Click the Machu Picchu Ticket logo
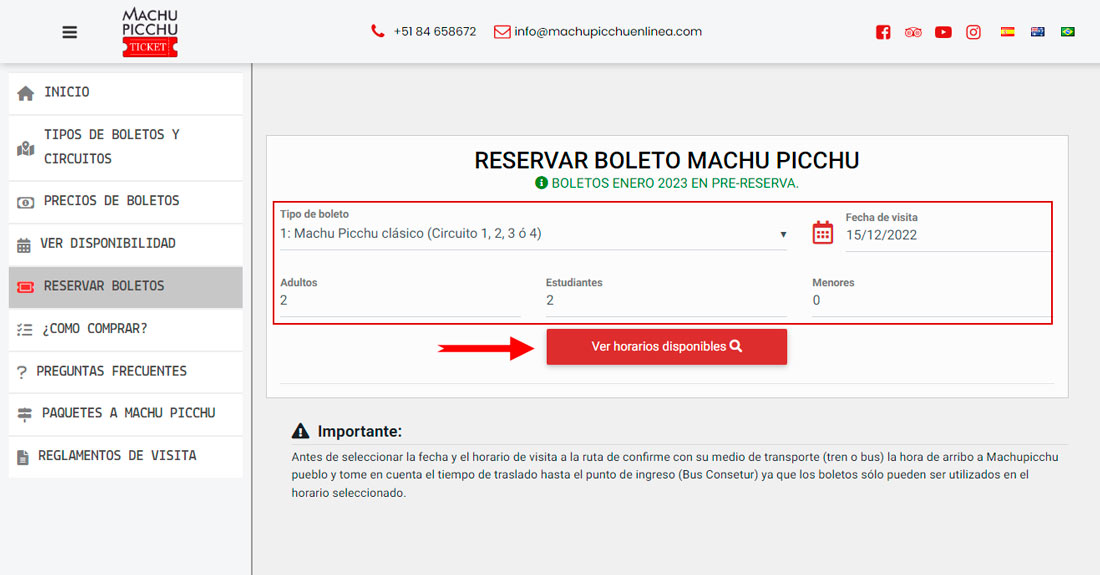This screenshot has width=1100, height=575. tap(149, 32)
